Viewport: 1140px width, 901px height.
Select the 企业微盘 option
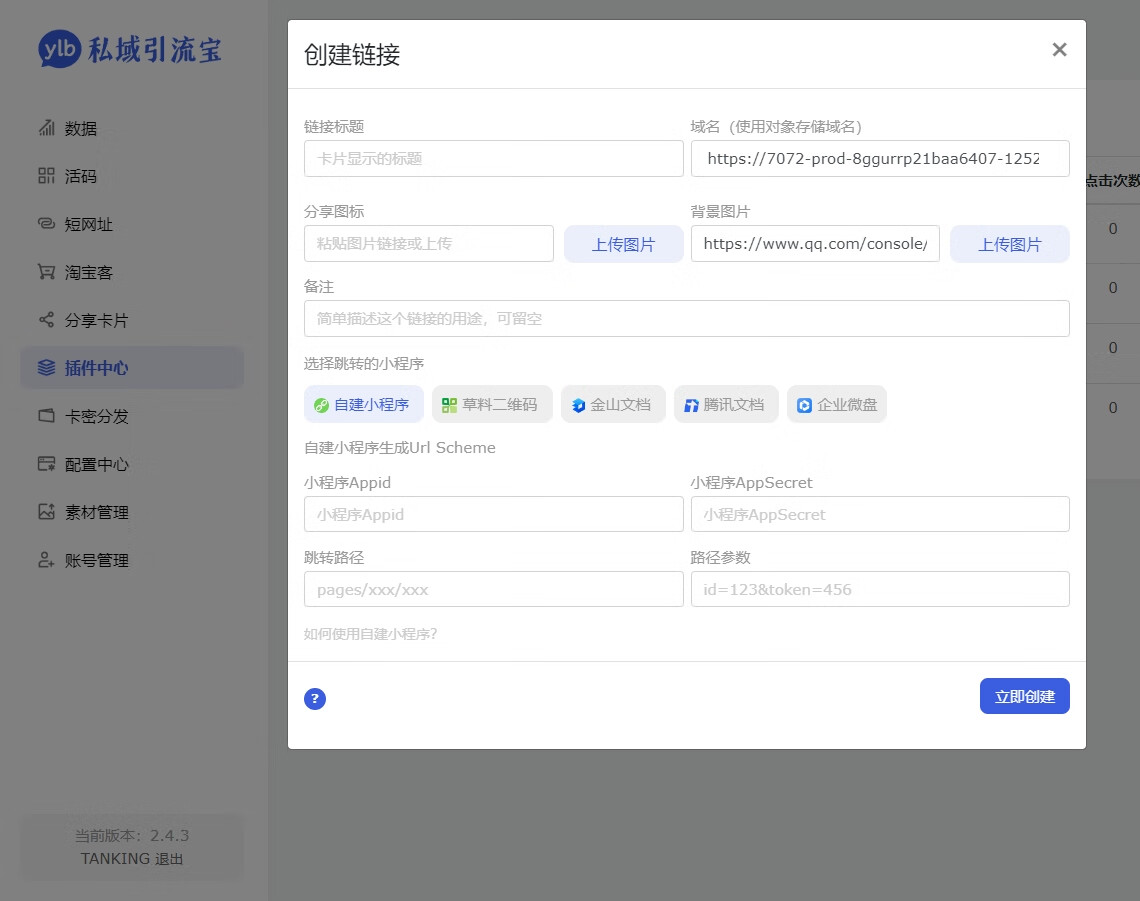click(836, 405)
